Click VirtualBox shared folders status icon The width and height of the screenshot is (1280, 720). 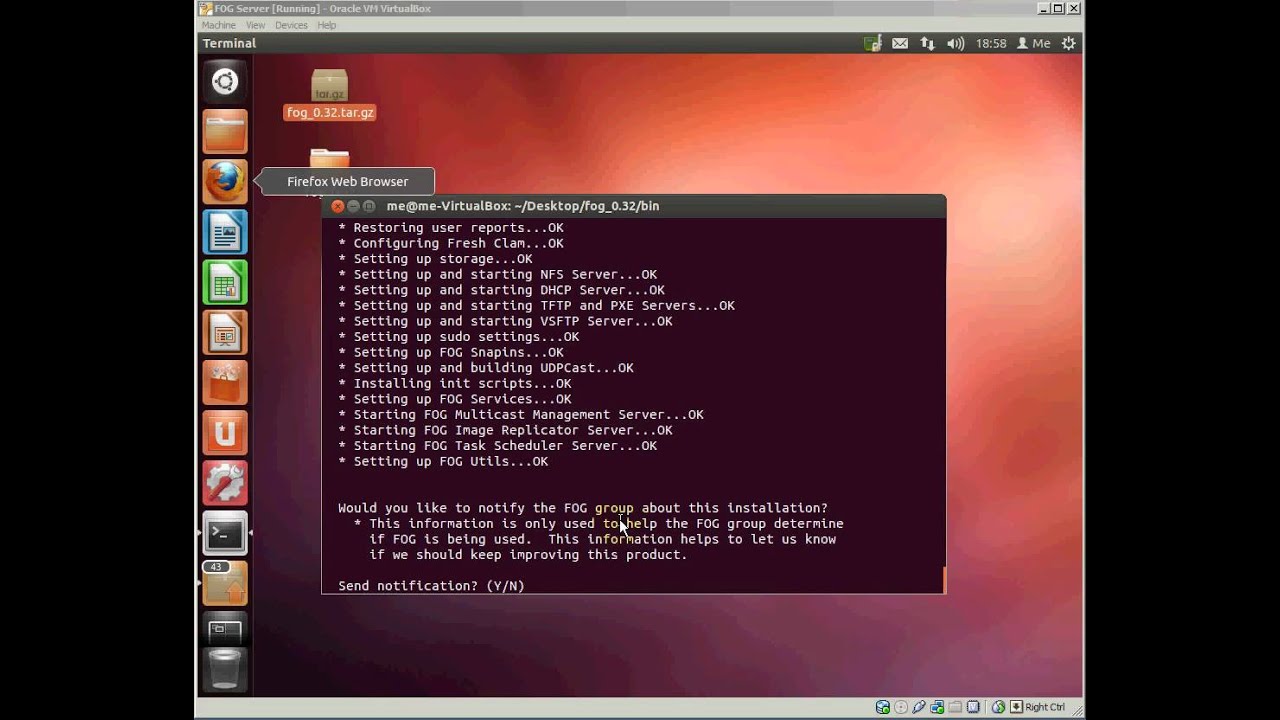pyautogui.click(x=955, y=707)
